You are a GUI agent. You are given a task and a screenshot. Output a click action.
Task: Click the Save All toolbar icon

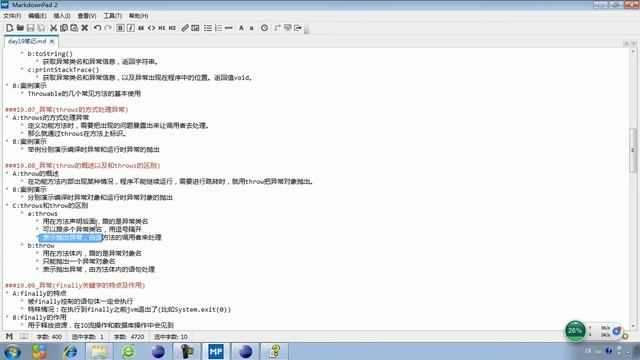41,28
